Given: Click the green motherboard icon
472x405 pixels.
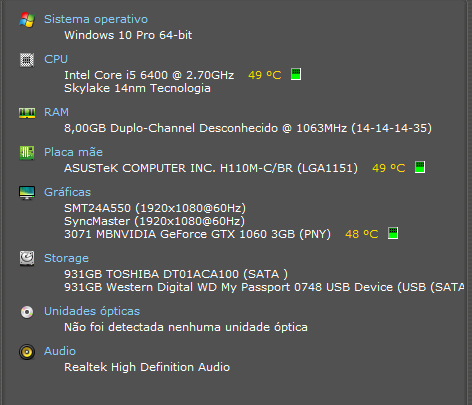Looking at the screenshot, I should tap(27, 153).
